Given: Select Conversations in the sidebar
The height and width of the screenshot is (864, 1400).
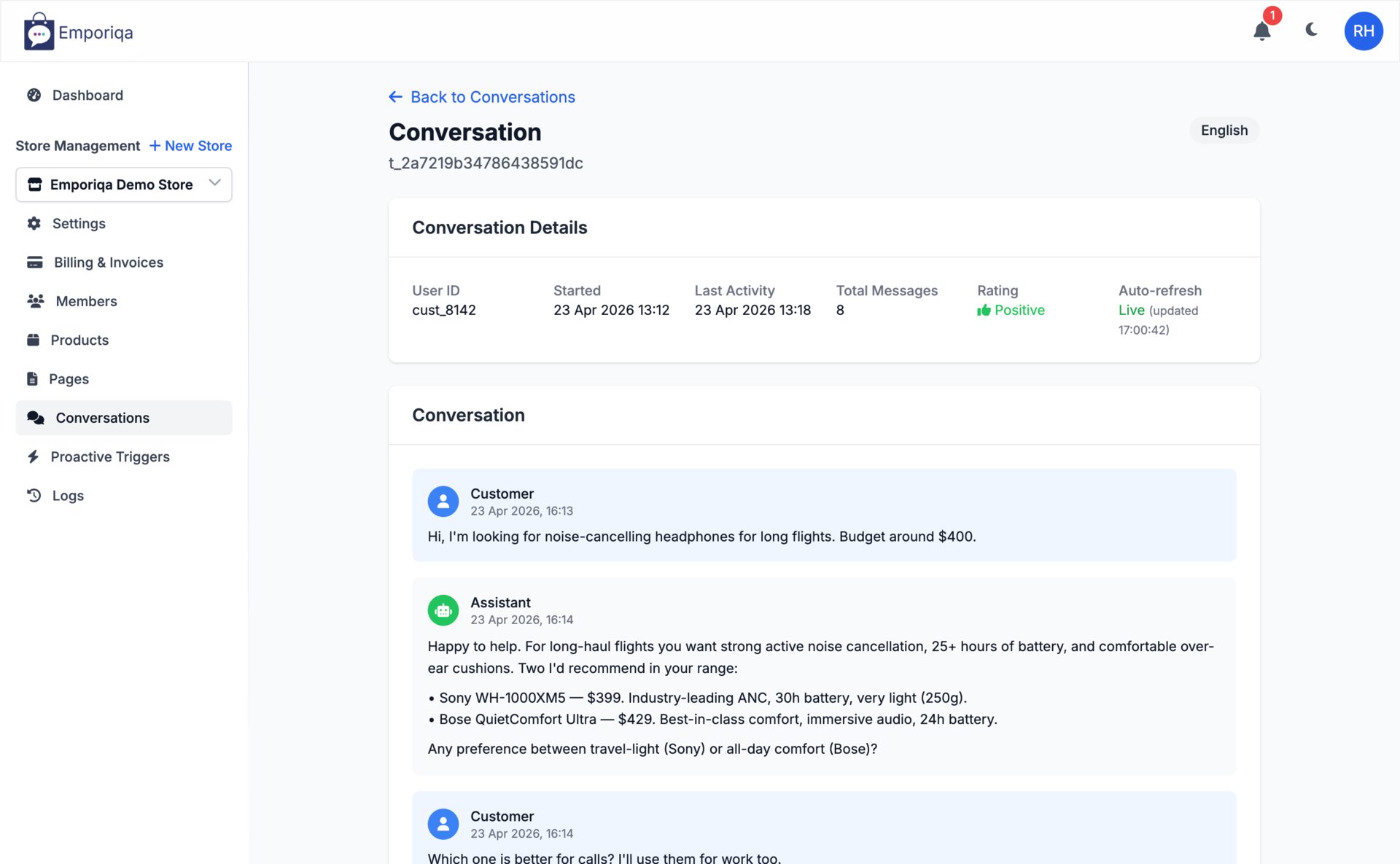Looking at the screenshot, I should tap(102, 418).
